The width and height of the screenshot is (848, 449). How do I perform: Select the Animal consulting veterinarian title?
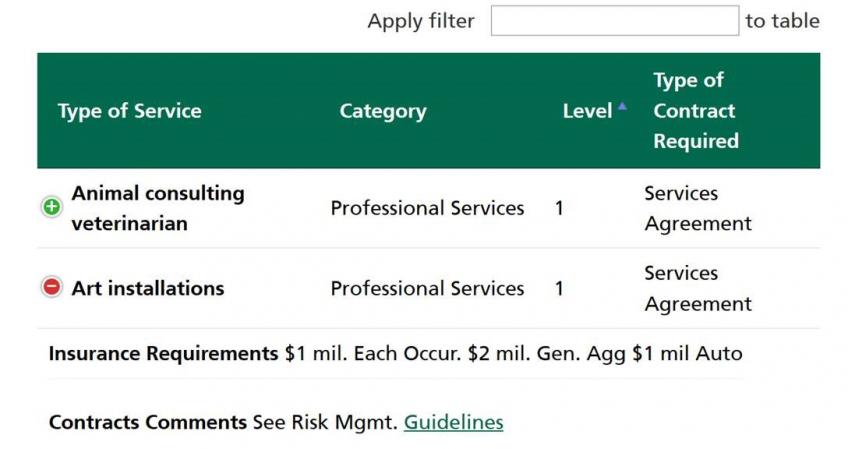coord(157,208)
